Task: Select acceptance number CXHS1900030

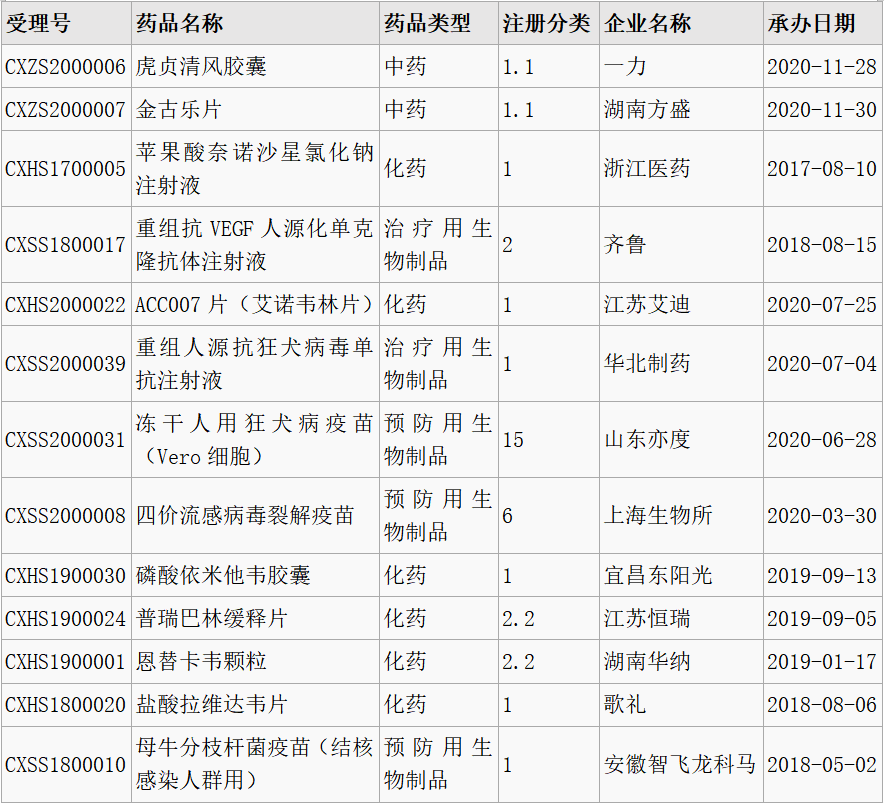Action: 65,576
